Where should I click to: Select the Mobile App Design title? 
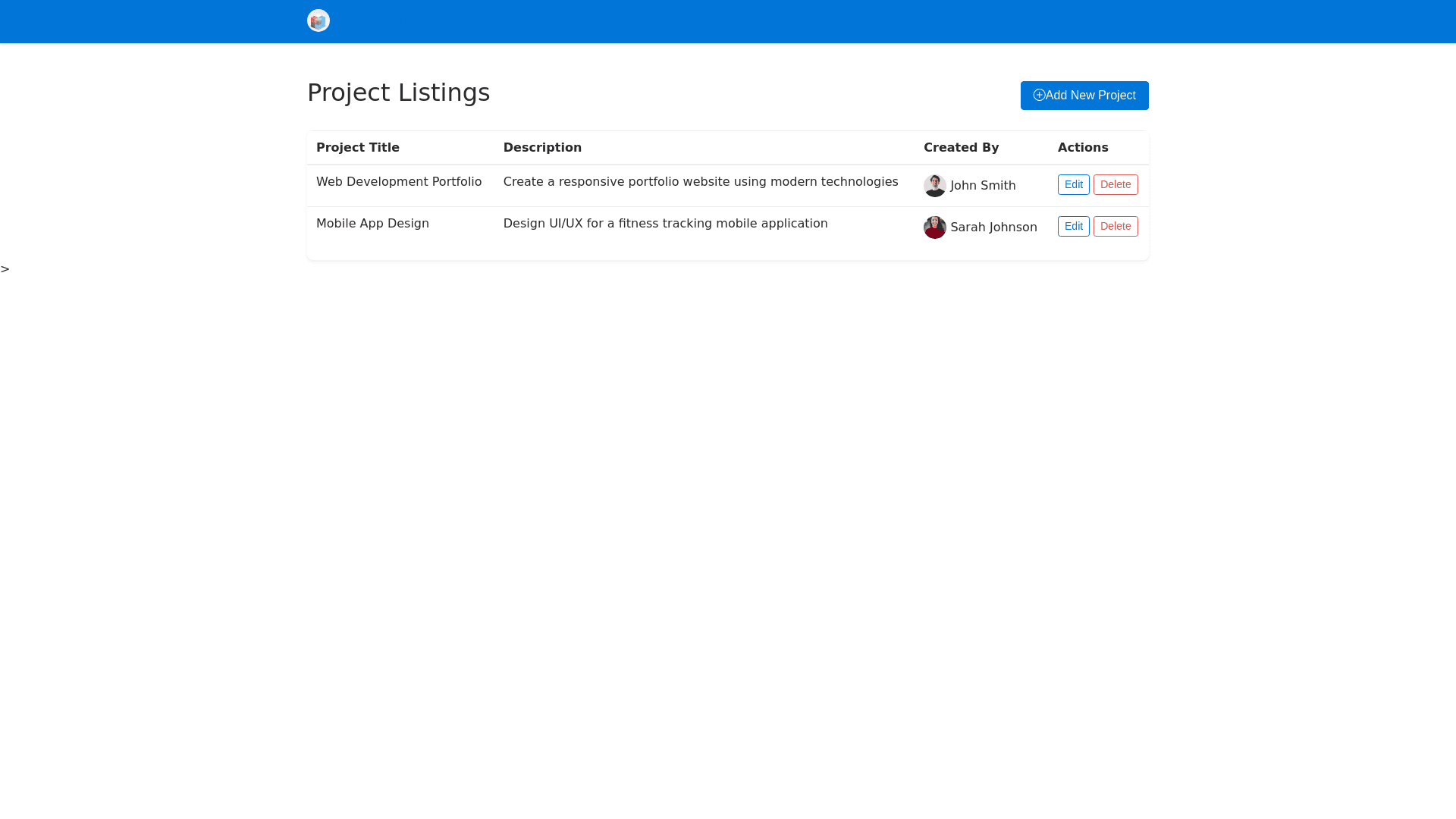[x=372, y=224]
